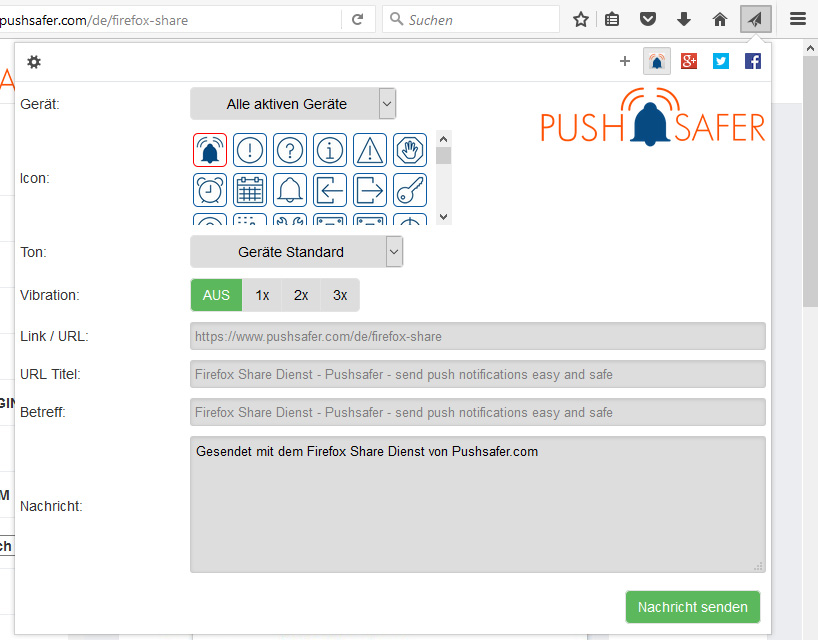Viewport: 818px width, 640px height.
Task: Show Firefox bookmarks list
Action: click(x=612, y=20)
